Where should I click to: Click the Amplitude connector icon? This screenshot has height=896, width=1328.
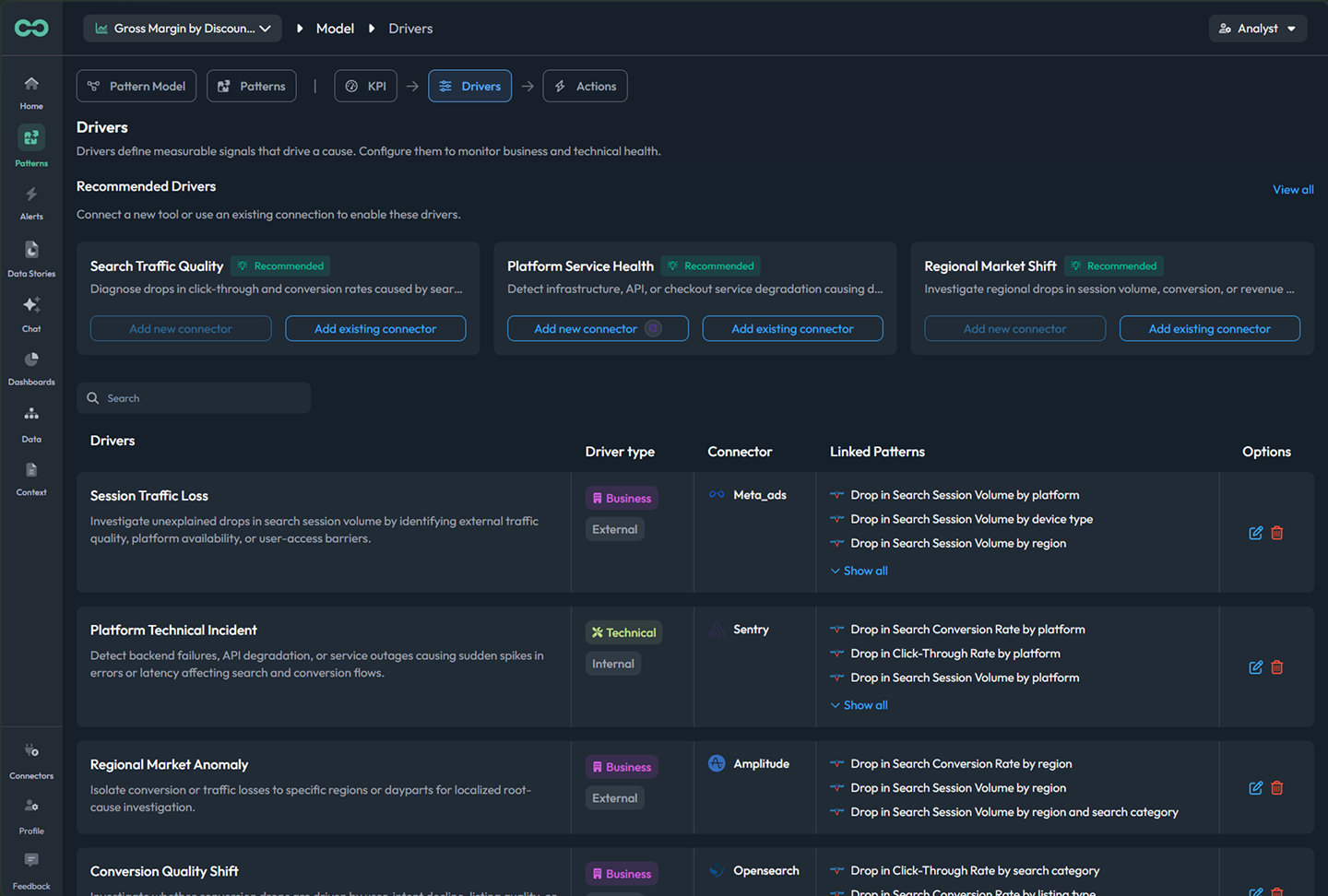point(717,763)
